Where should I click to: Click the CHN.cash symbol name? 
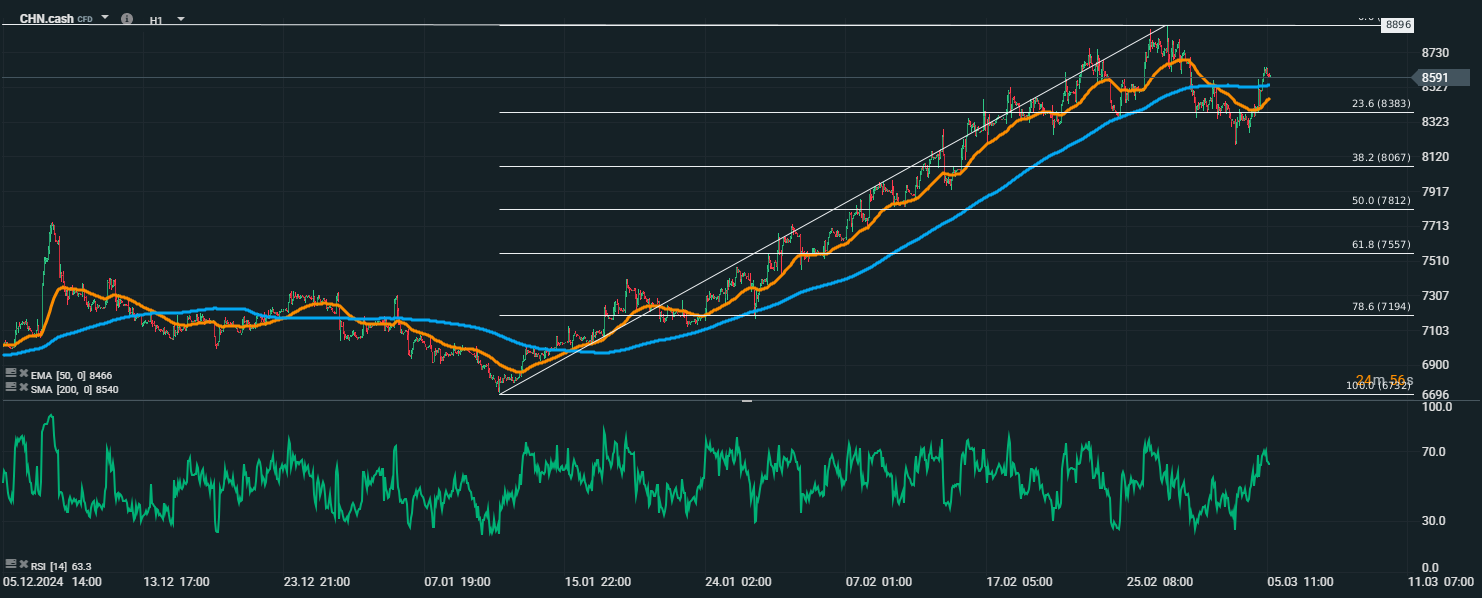point(46,19)
